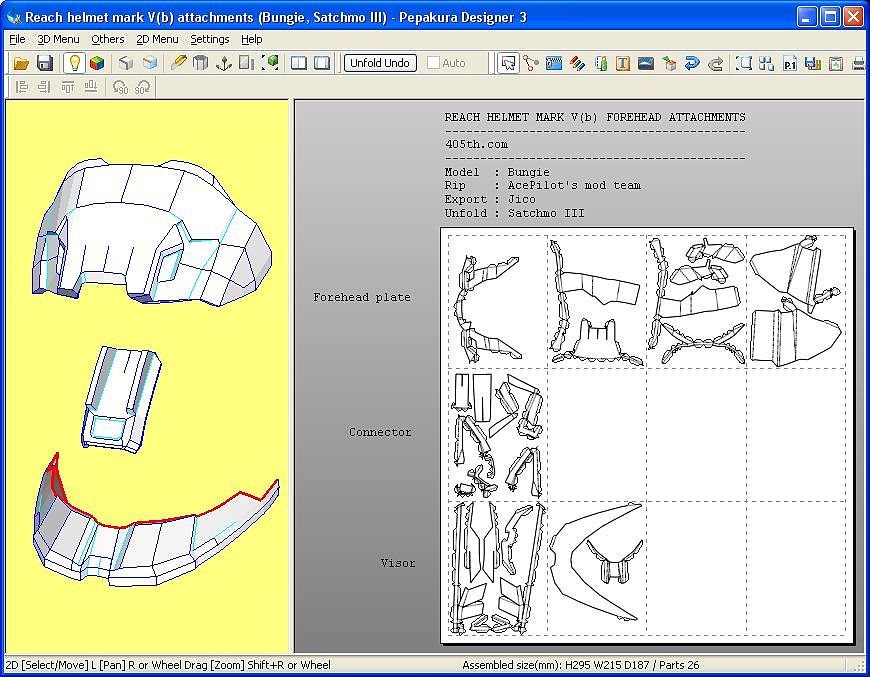Open a file with the folder icon
Image resolution: width=870 pixels, height=677 pixels.
(21, 63)
